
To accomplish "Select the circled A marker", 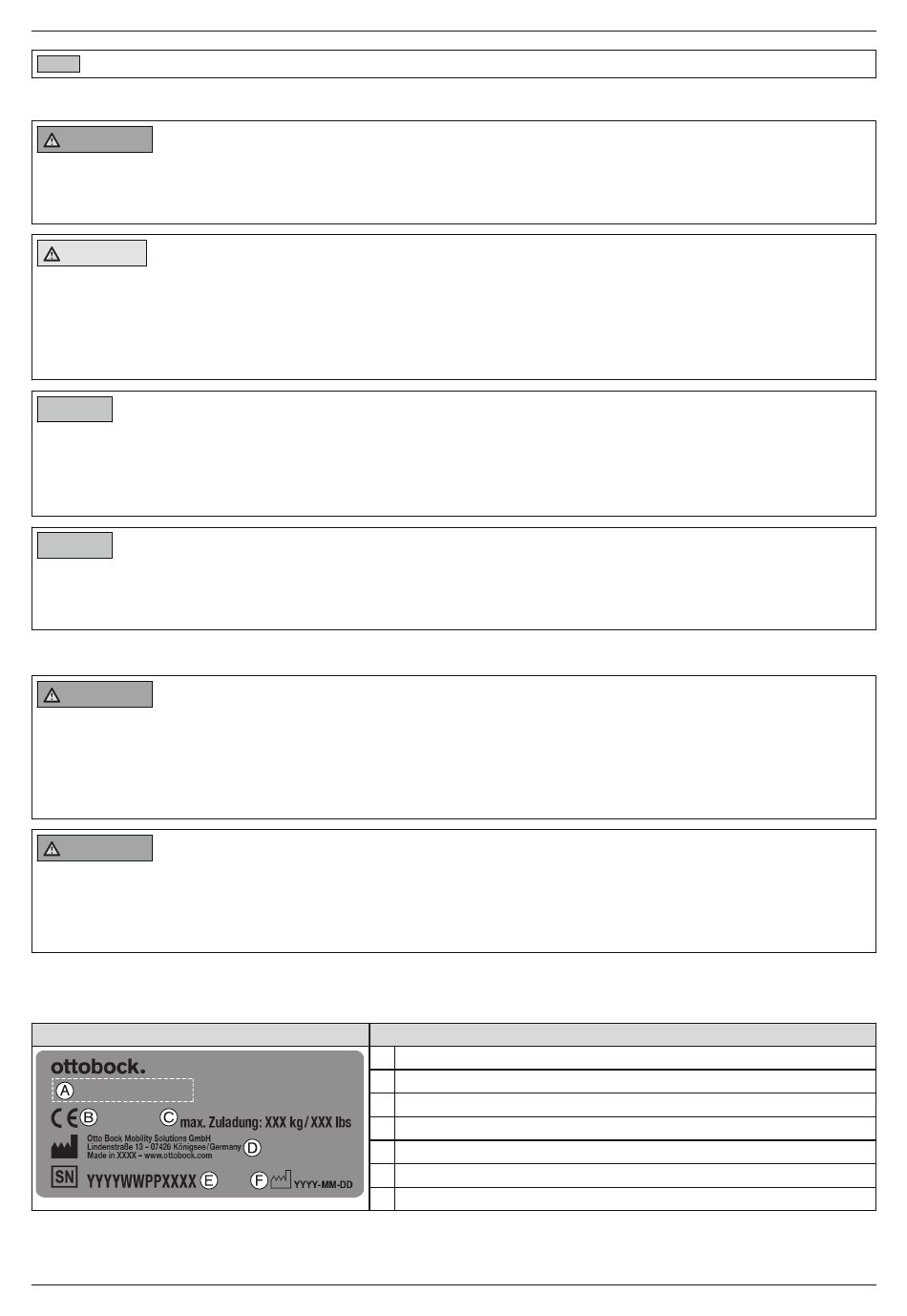I will pos(64,1091).
